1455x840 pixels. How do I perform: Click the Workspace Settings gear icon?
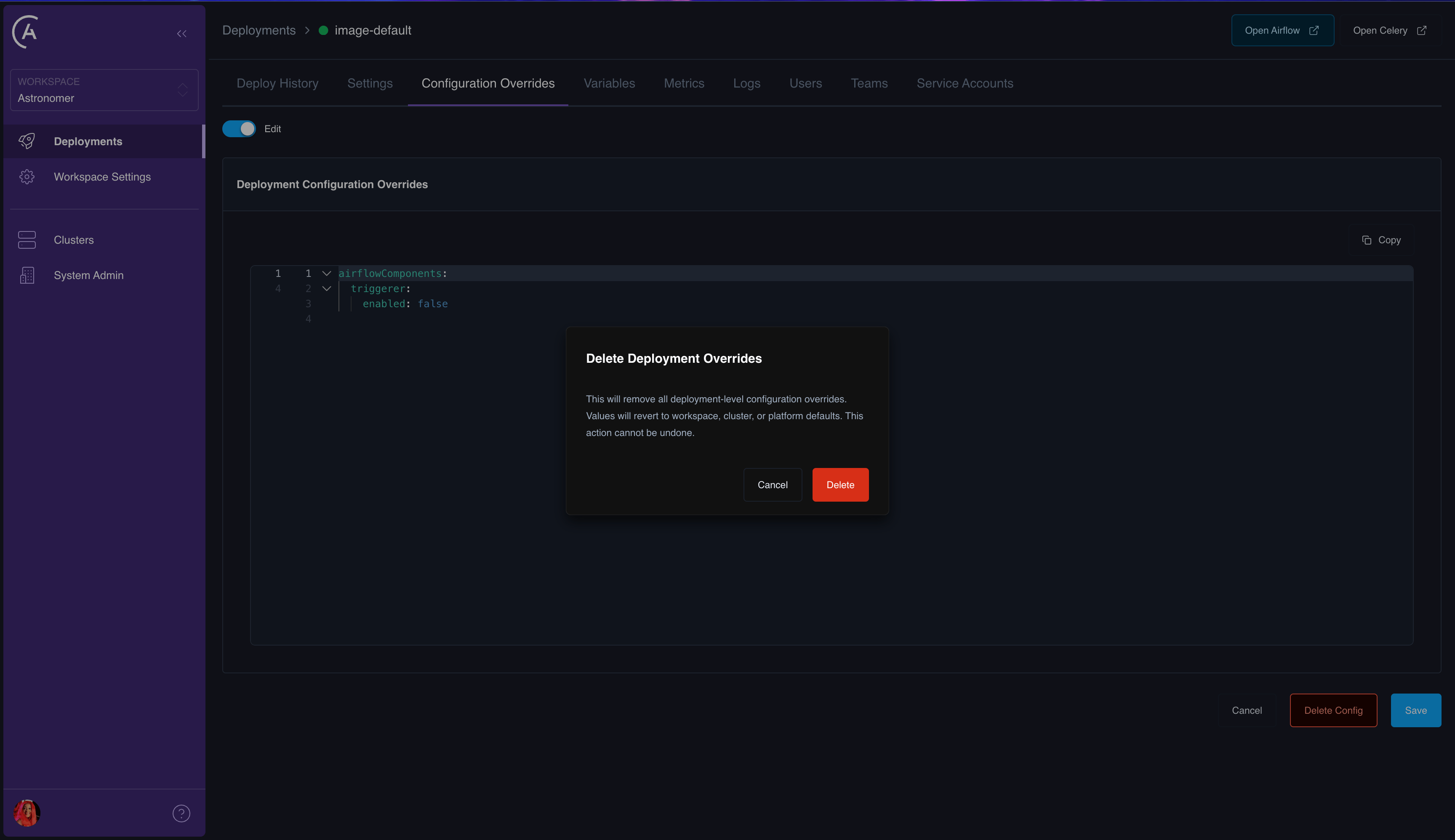coord(27,176)
